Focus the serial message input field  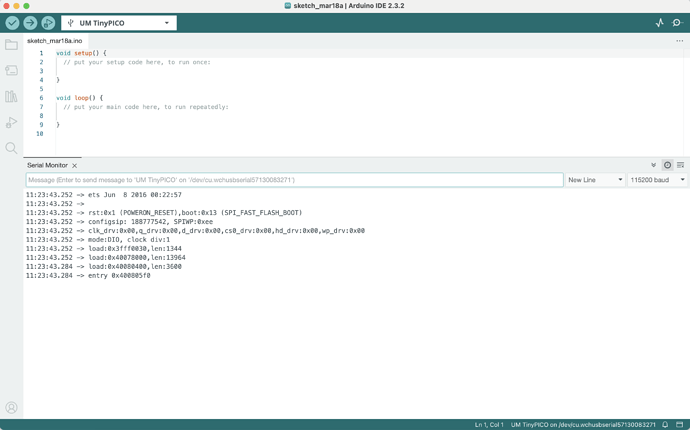[x=294, y=180]
